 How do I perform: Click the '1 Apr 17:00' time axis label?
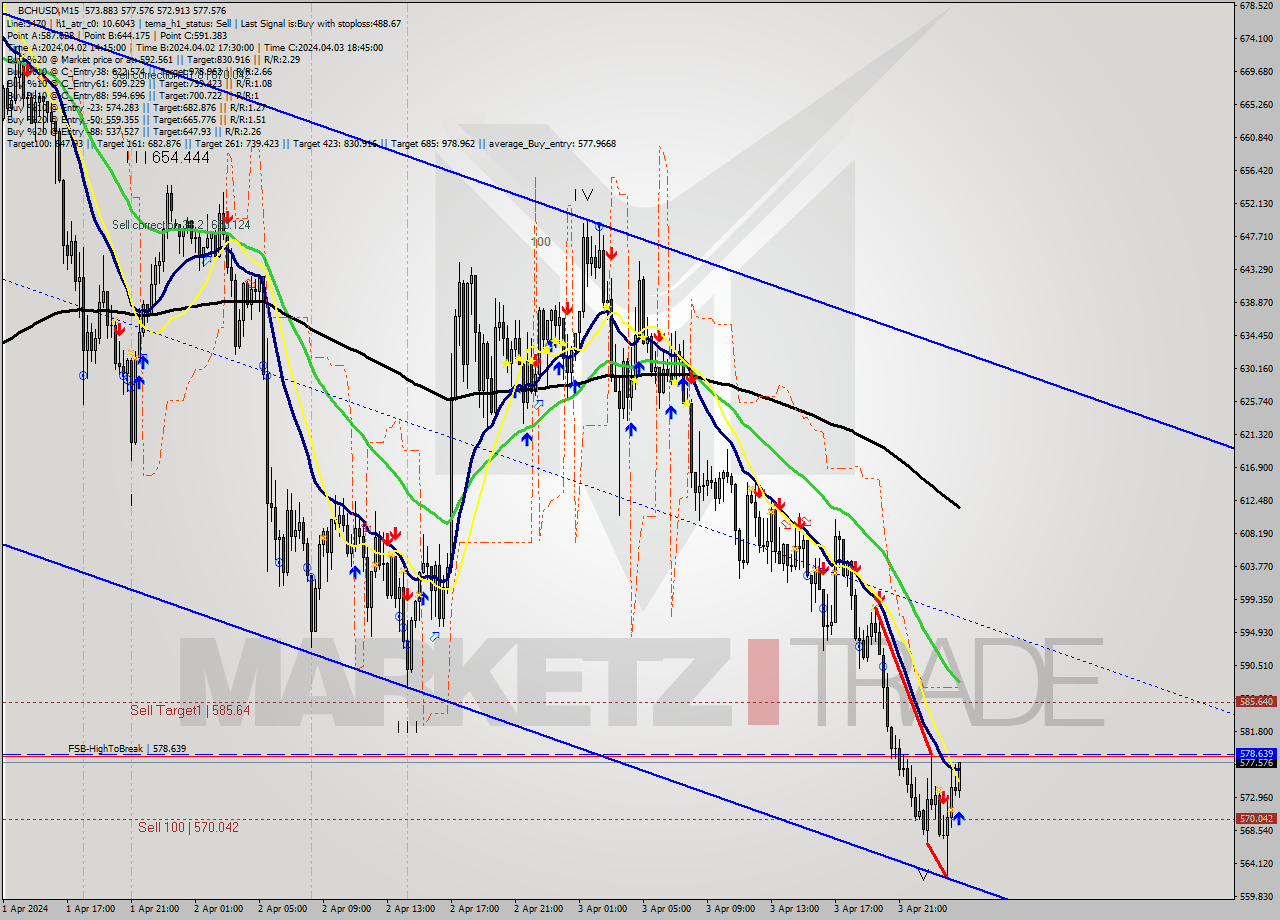point(91,910)
